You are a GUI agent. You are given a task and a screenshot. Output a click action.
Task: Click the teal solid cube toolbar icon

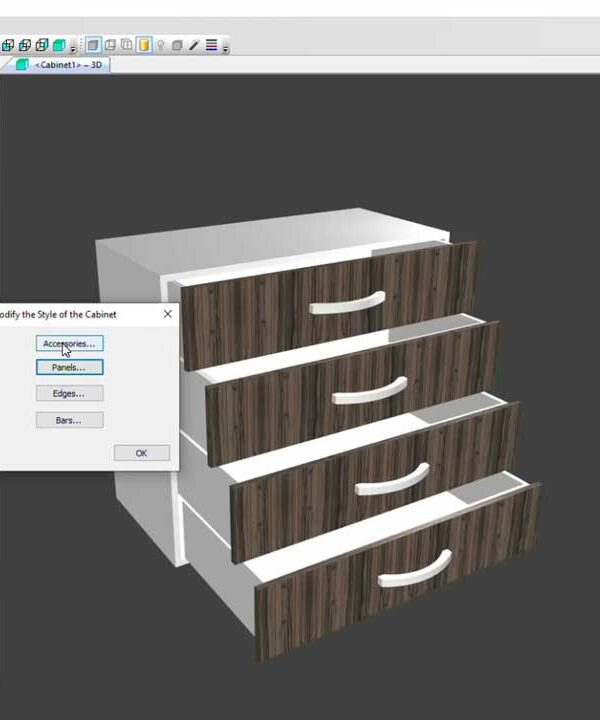[x=59, y=45]
